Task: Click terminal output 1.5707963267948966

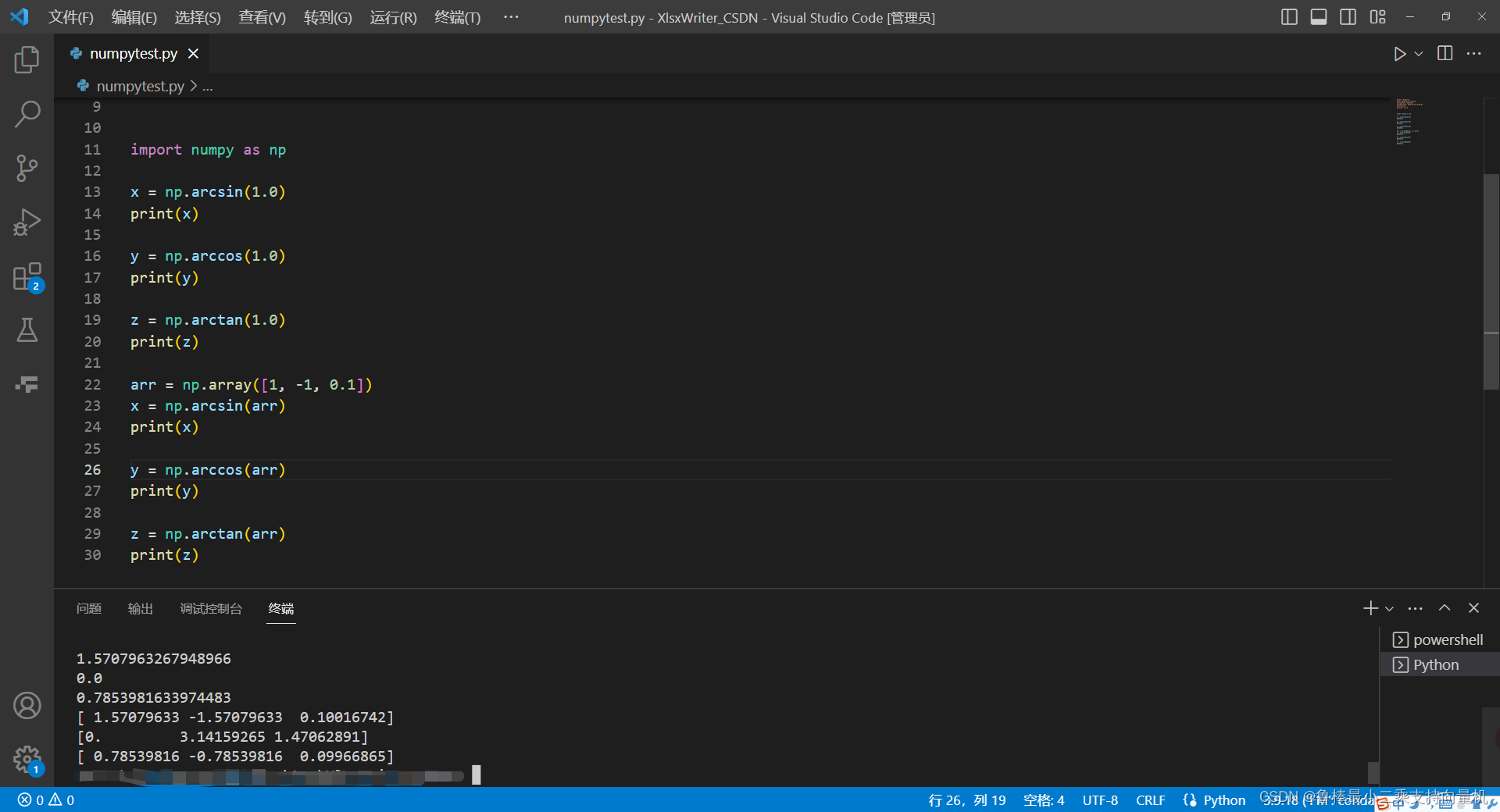Action: click(x=154, y=659)
